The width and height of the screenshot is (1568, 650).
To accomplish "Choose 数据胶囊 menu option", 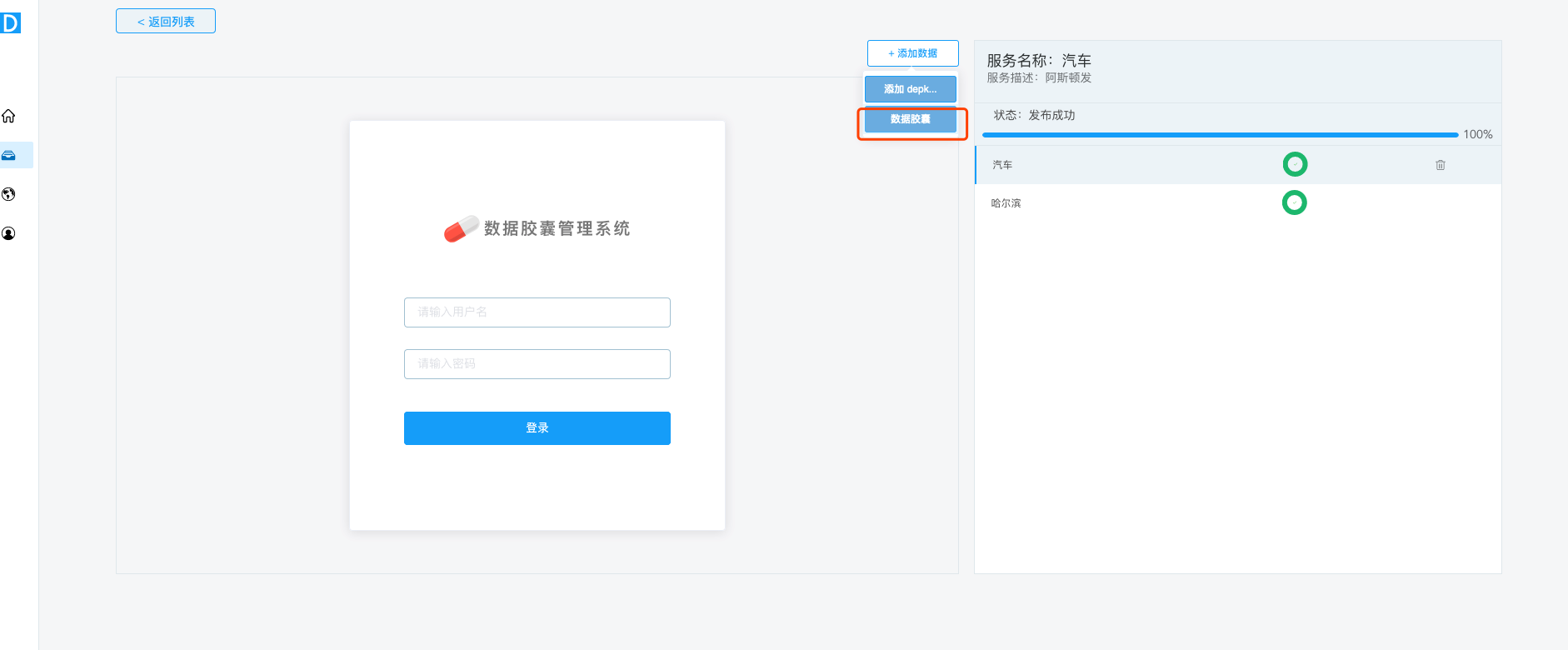I will pos(911,119).
